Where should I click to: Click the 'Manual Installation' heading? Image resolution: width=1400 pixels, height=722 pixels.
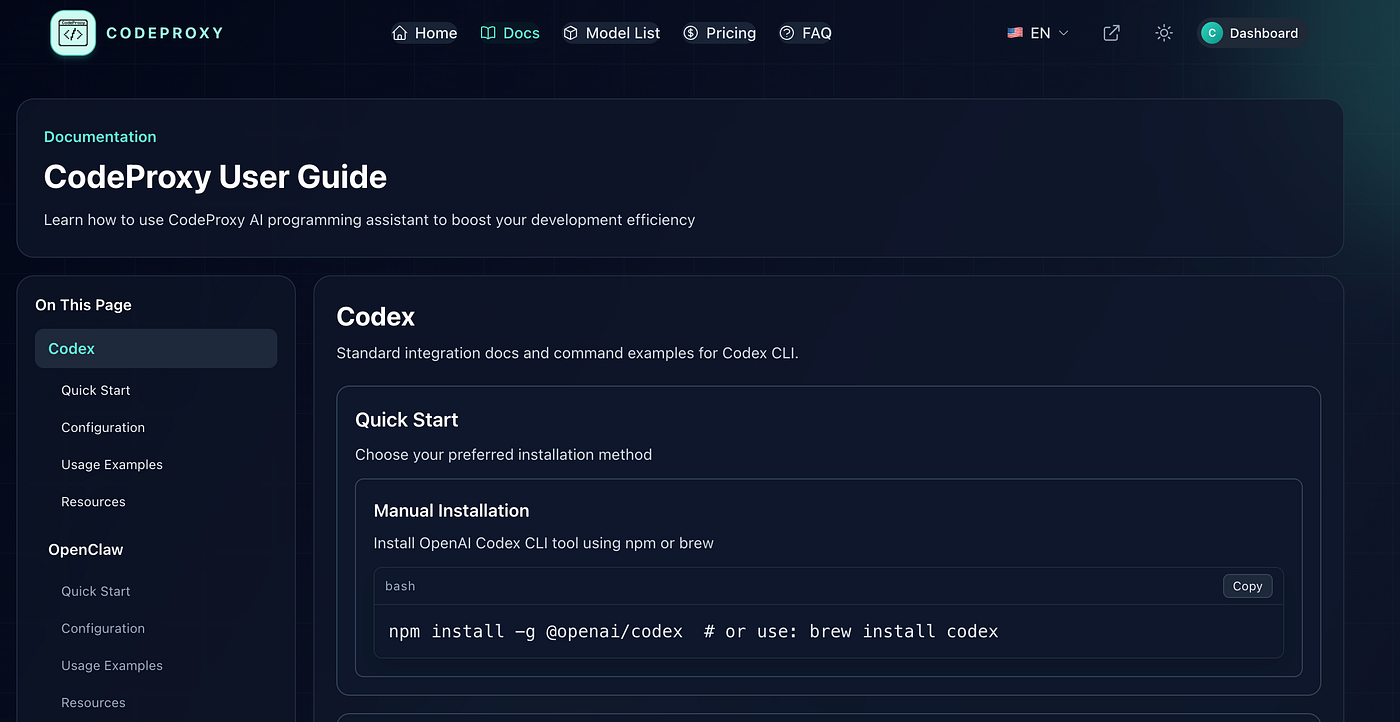click(x=451, y=510)
